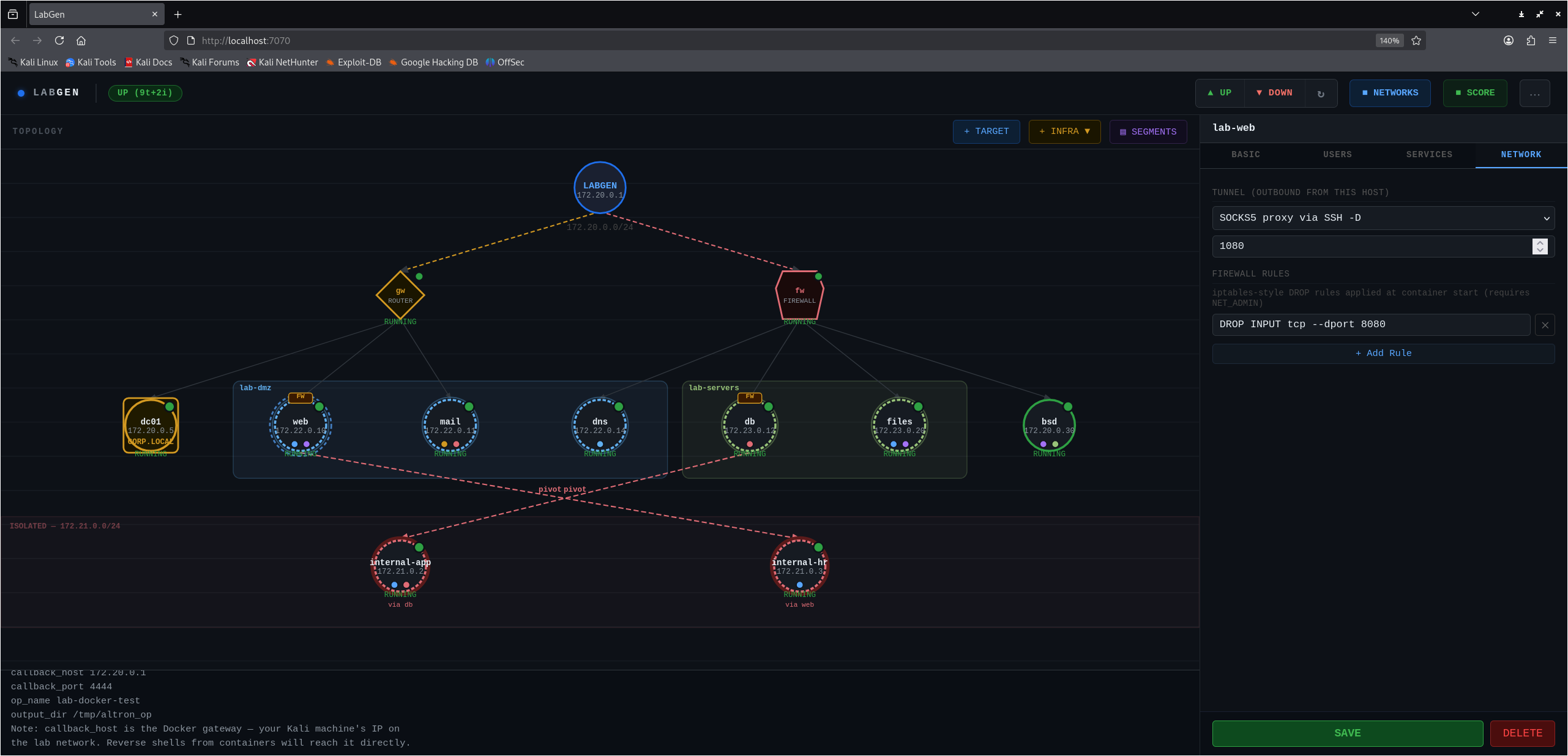Switch to NETWORK tab
Image resolution: width=1568 pixels, height=756 pixels.
1521,155
